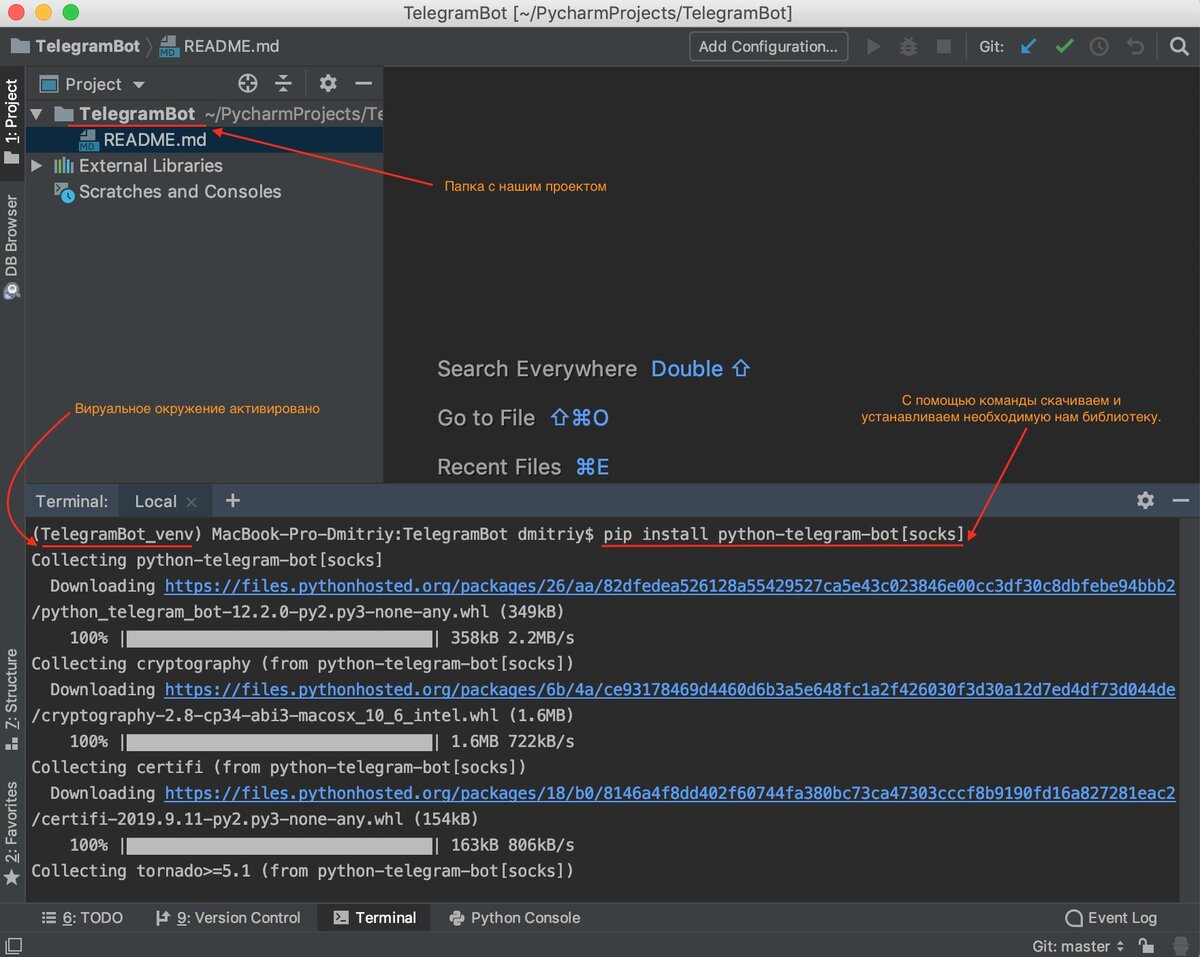1200x957 pixels.
Task: Switch to the Local terminal tab
Action: point(155,501)
